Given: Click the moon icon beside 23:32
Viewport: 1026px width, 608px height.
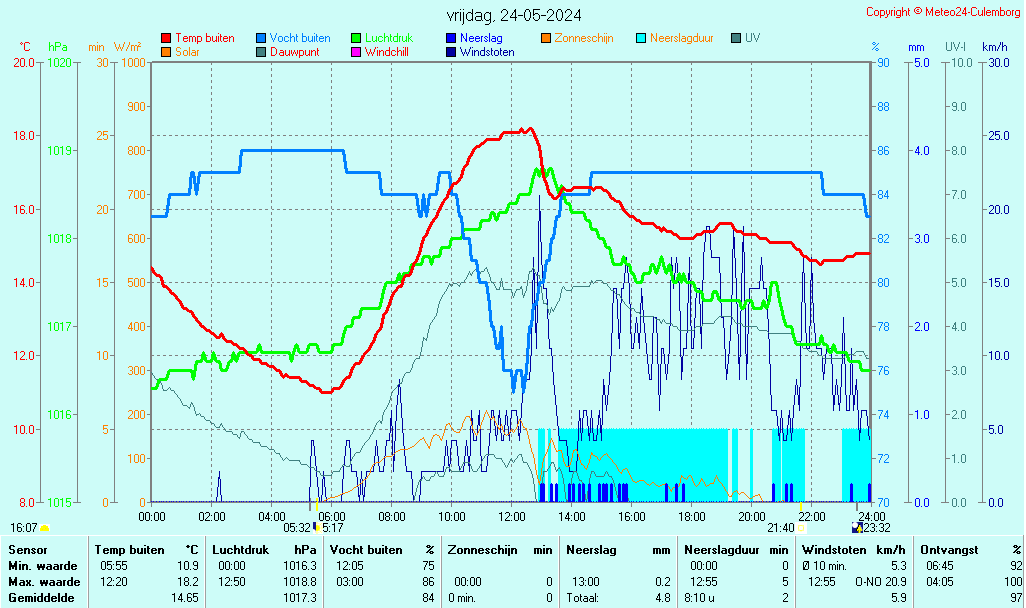Looking at the screenshot, I should pyautogui.click(x=856, y=527).
